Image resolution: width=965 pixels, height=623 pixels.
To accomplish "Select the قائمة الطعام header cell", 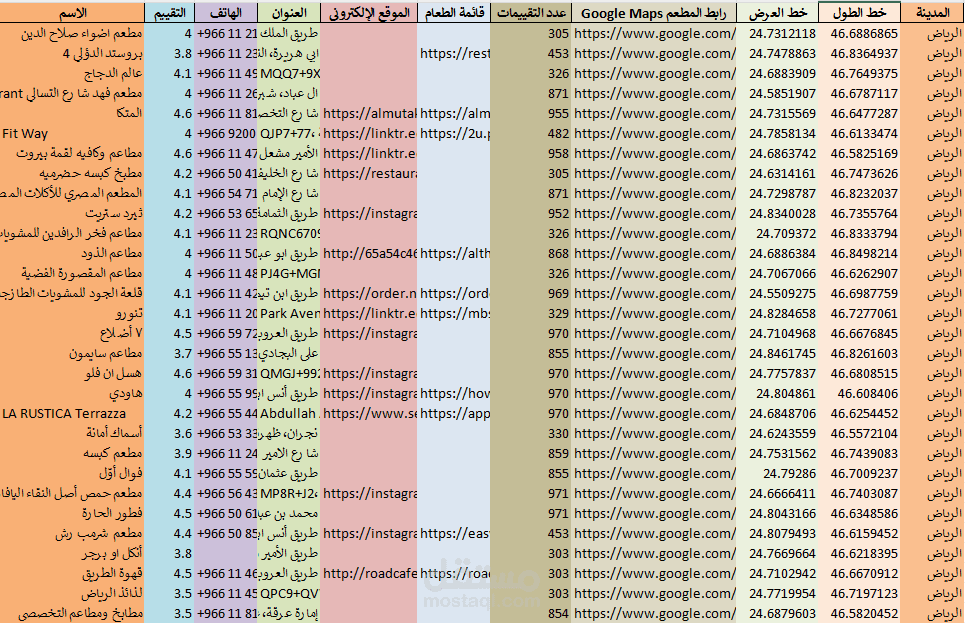I will click(454, 13).
